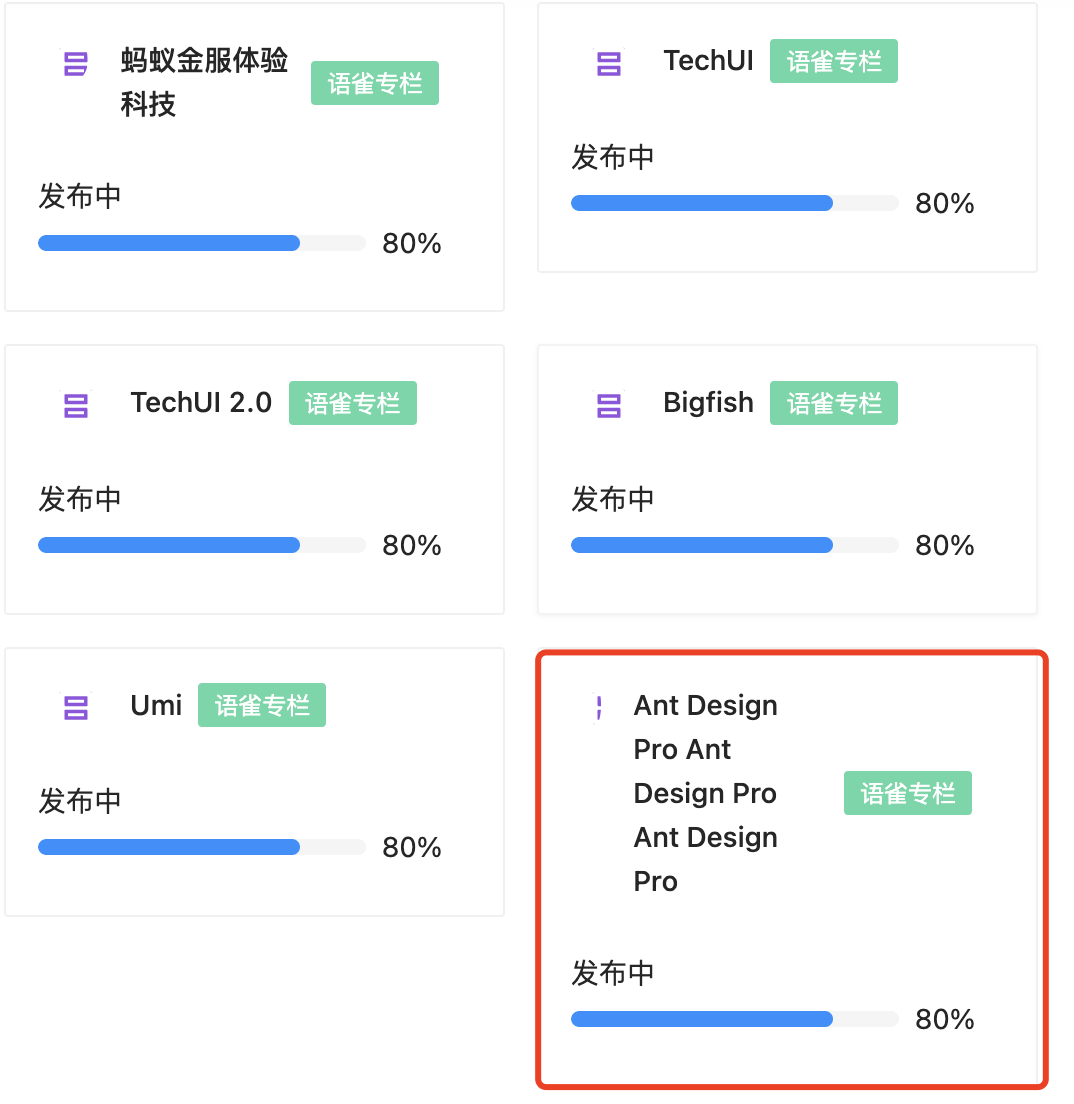The image size is (1074, 1104).
Task: Click the 语雀专栏 tag on Bigfish card
Action: coord(834,403)
